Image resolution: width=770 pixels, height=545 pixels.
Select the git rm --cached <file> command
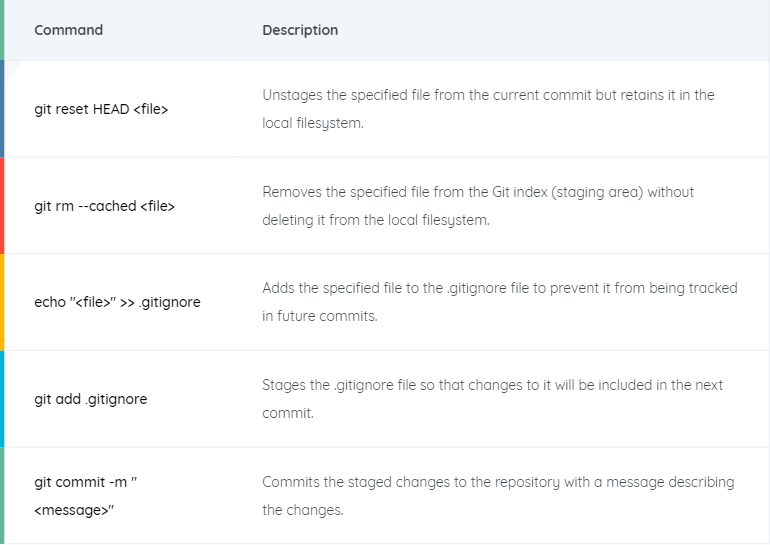105,206
